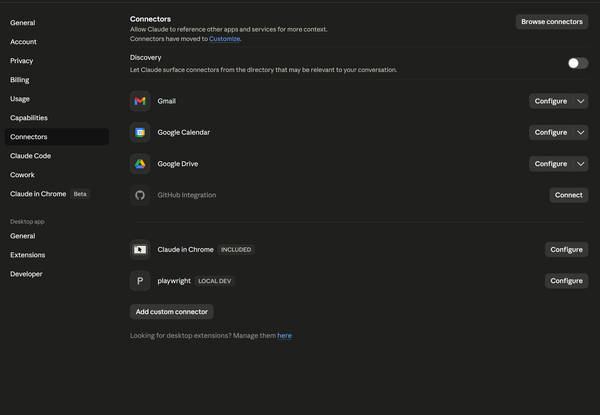The width and height of the screenshot is (600, 415).
Task: Open General settings at top of sidebar
Action: click(x=57, y=23)
